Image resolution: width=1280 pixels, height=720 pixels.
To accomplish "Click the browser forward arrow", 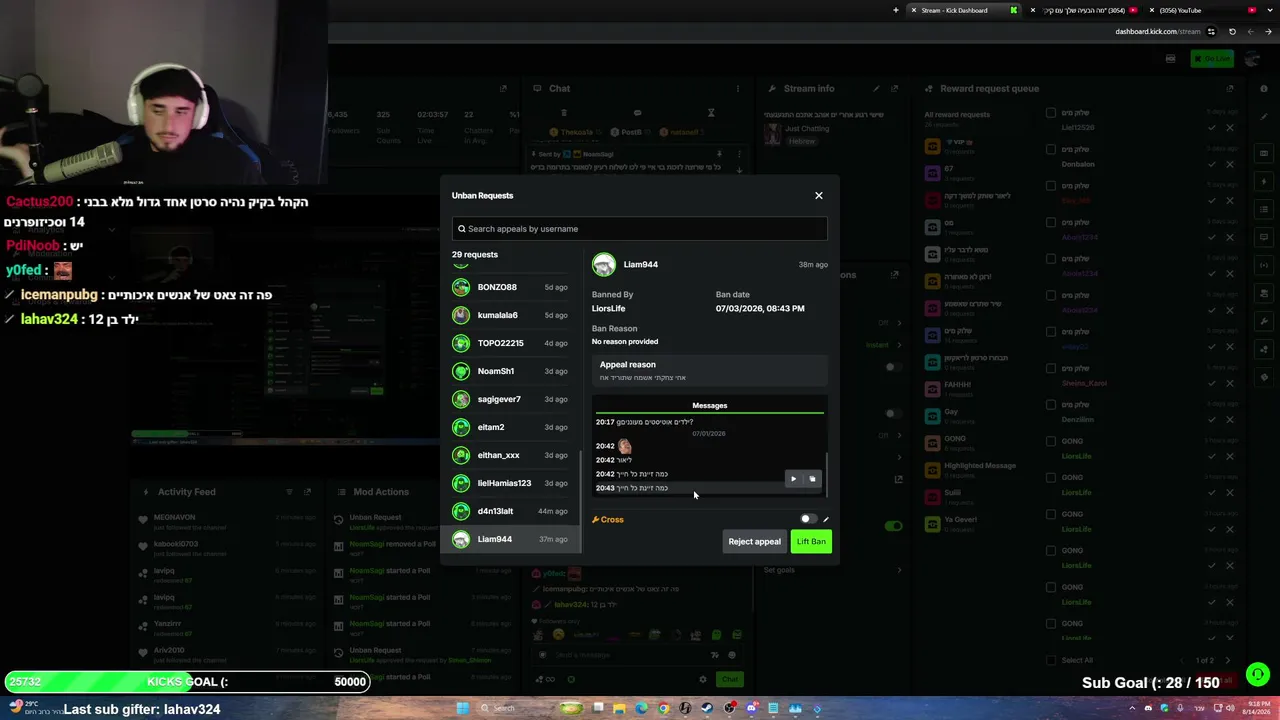I will point(1250,32).
